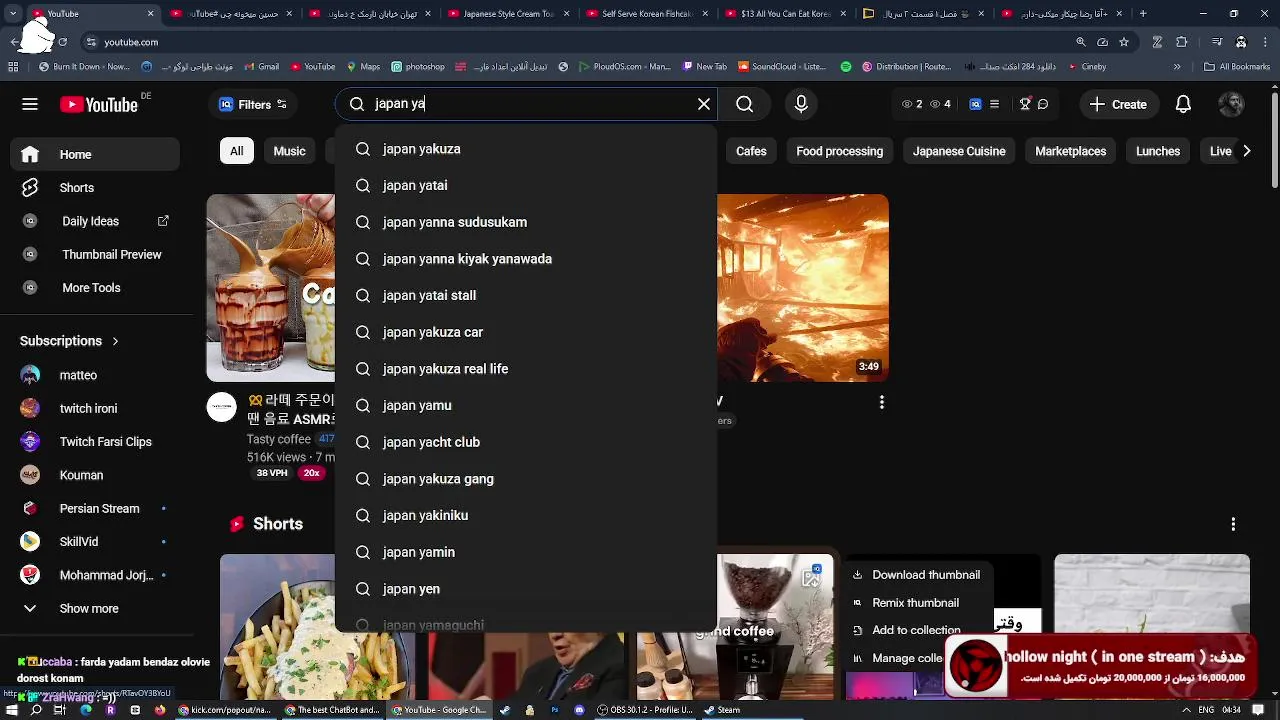Click the Home icon in sidebar

pyautogui.click(x=30, y=154)
